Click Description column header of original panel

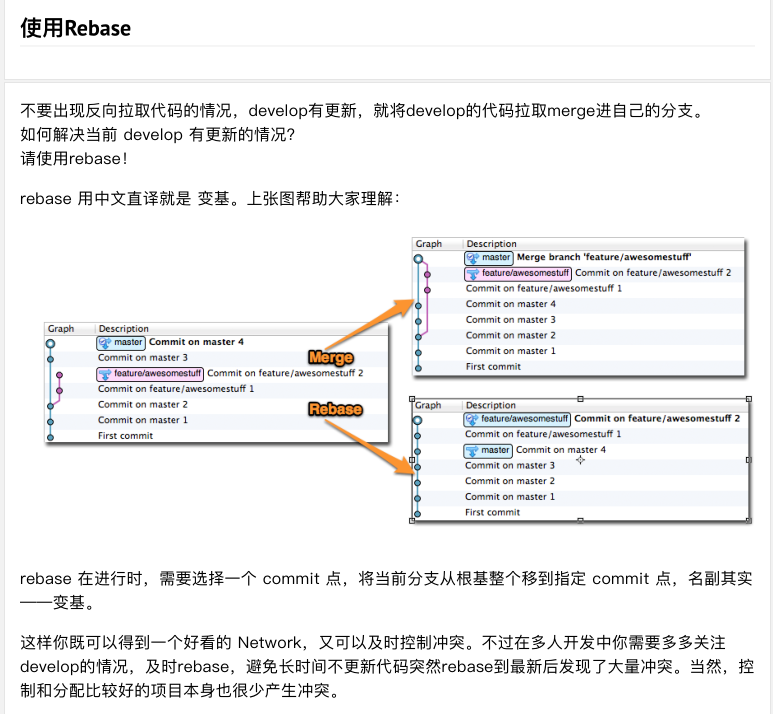[123, 328]
